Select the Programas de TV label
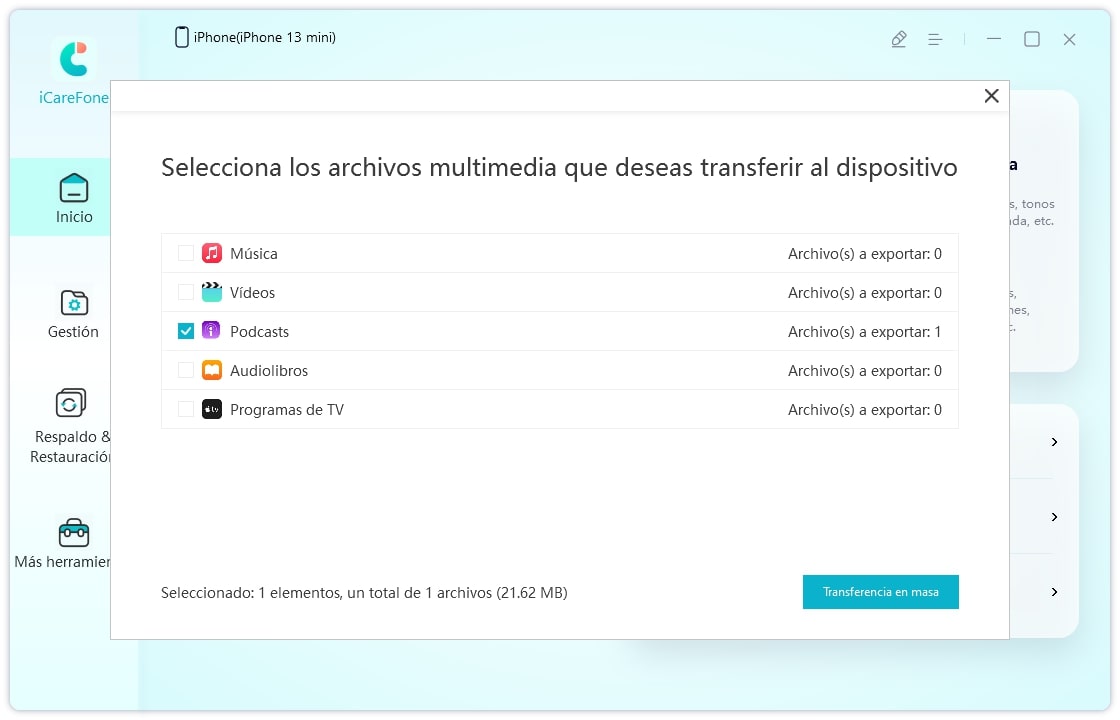The height and width of the screenshot is (720, 1120). [x=286, y=410]
